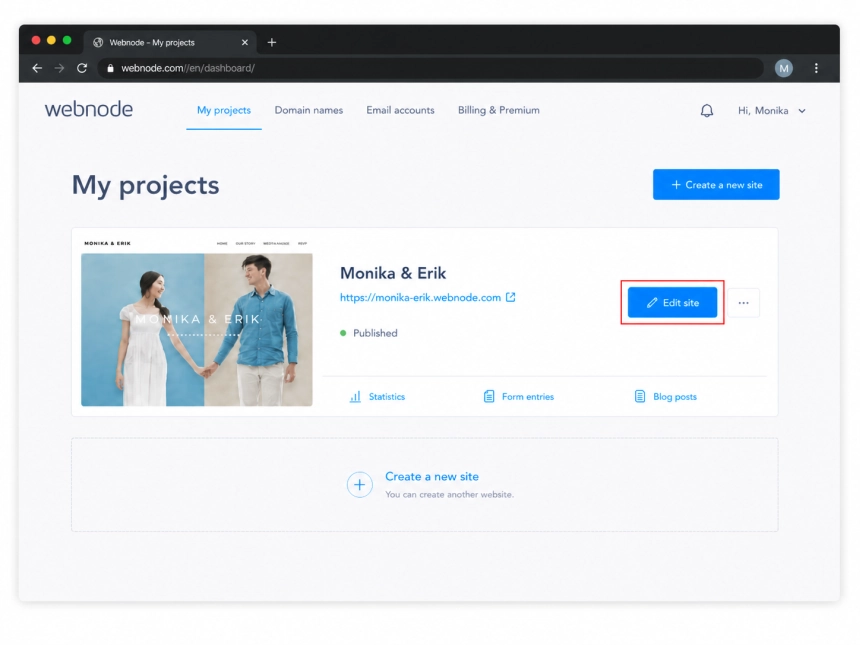
Task: Open the Domain names tab
Action: click(x=309, y=110)
